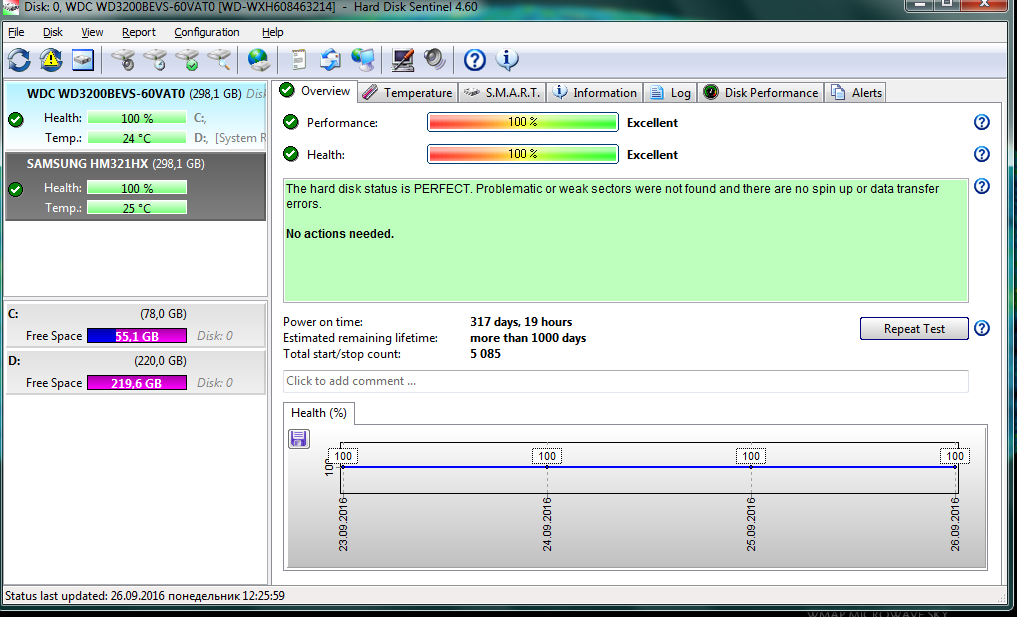Click the refresh with warning triangle icon
1017x617 pixels.
[51, 60]
